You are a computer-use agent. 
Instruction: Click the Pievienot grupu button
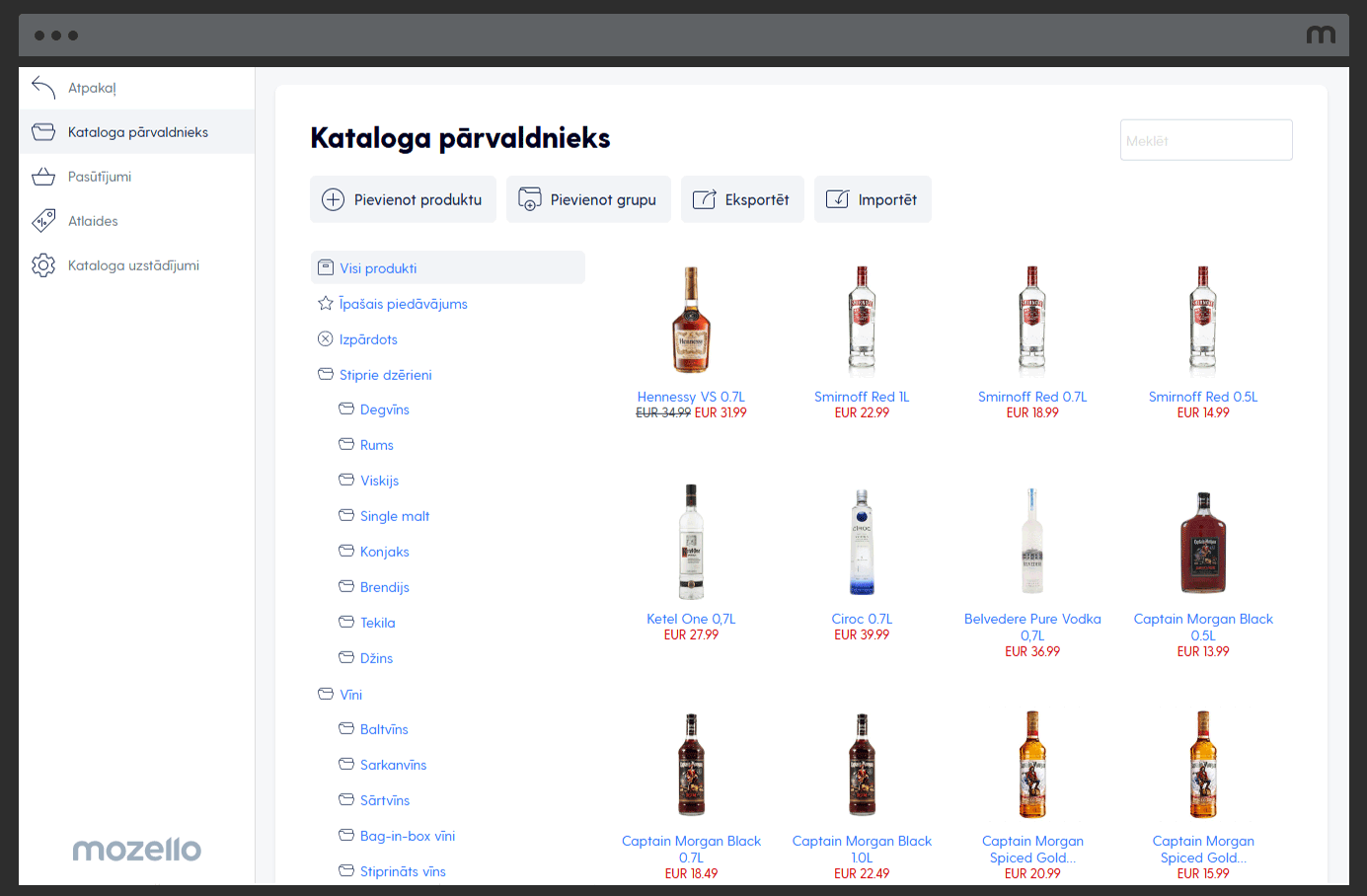588,199
